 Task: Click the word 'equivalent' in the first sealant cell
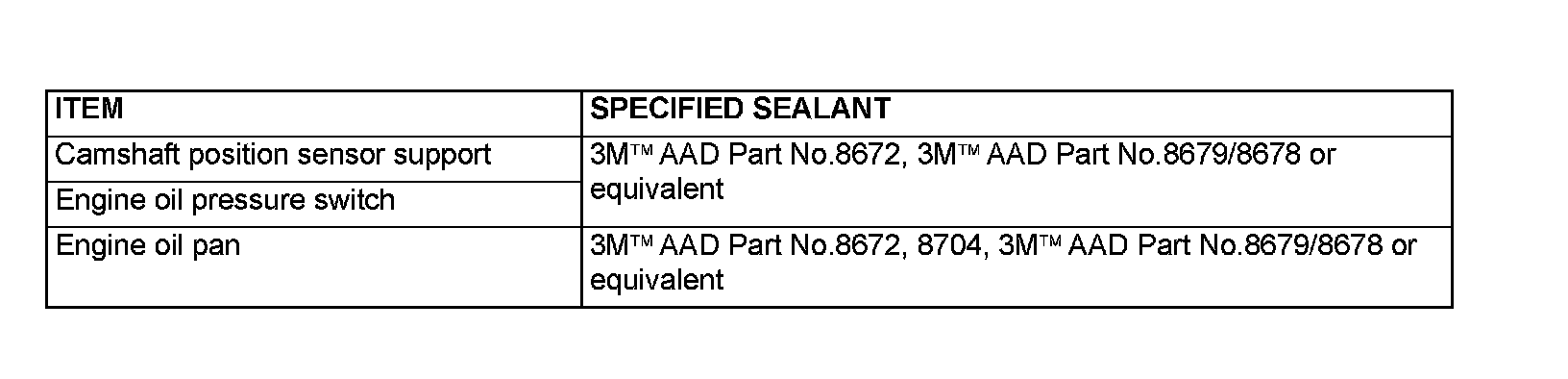coord(656,189)
